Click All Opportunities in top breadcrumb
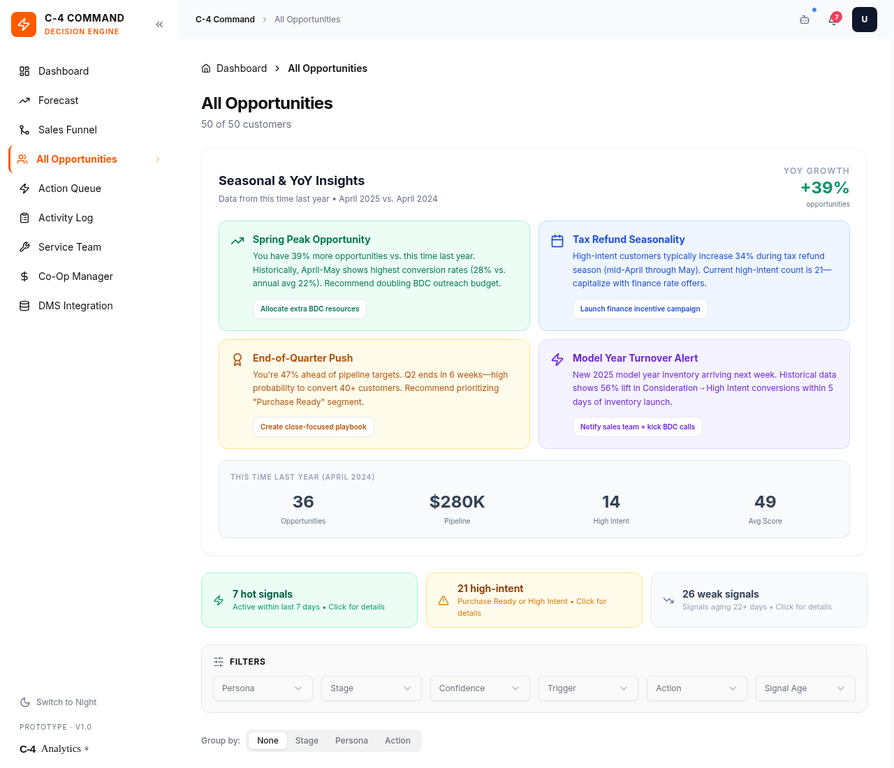 [x=307, y=19]
